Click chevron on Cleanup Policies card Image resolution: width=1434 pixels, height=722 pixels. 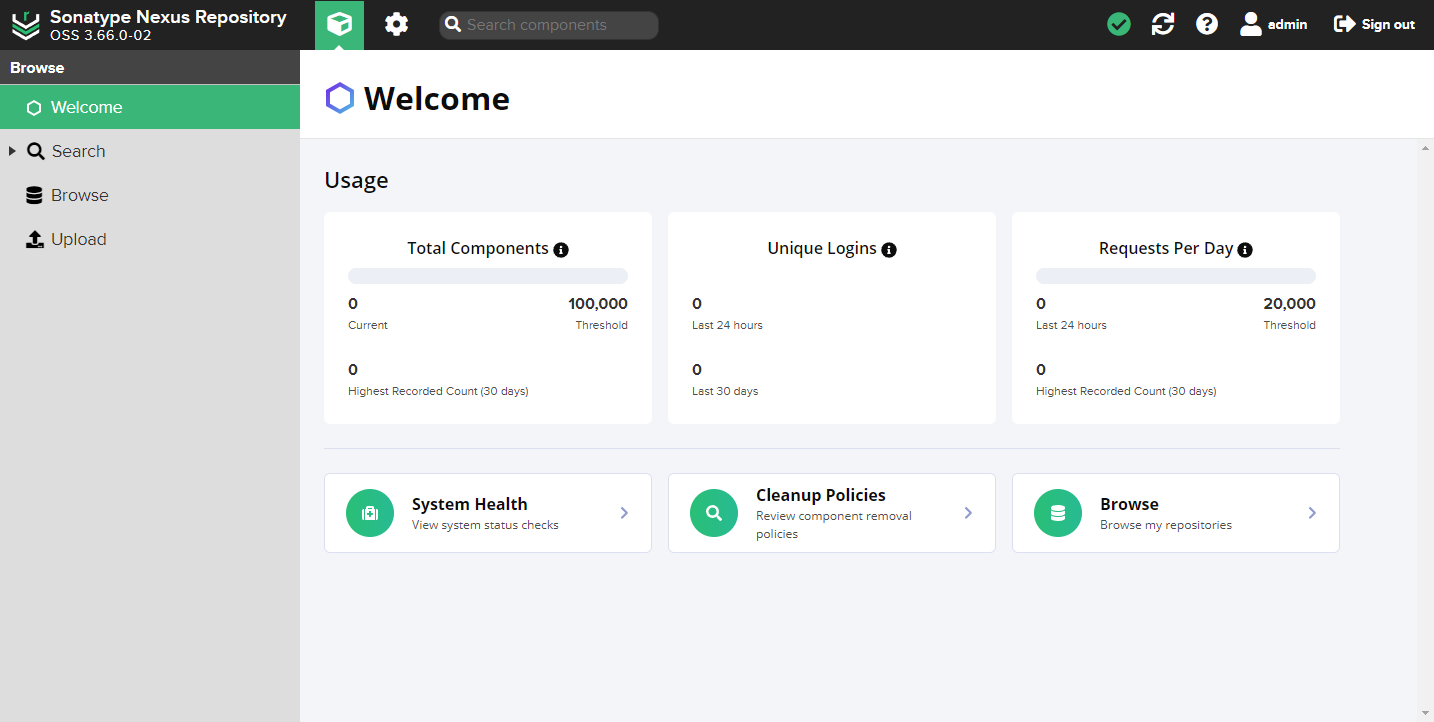[968, 513]
